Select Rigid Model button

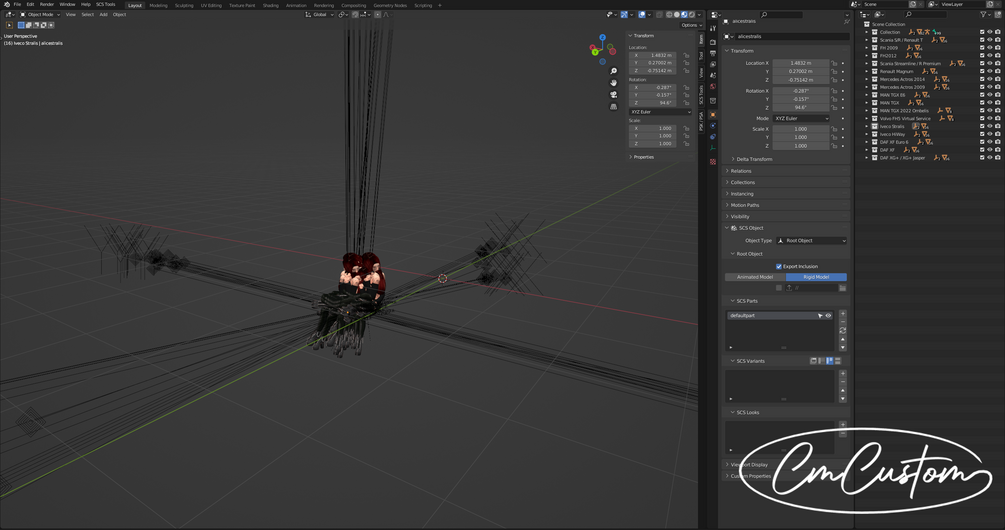pos(816,277)
